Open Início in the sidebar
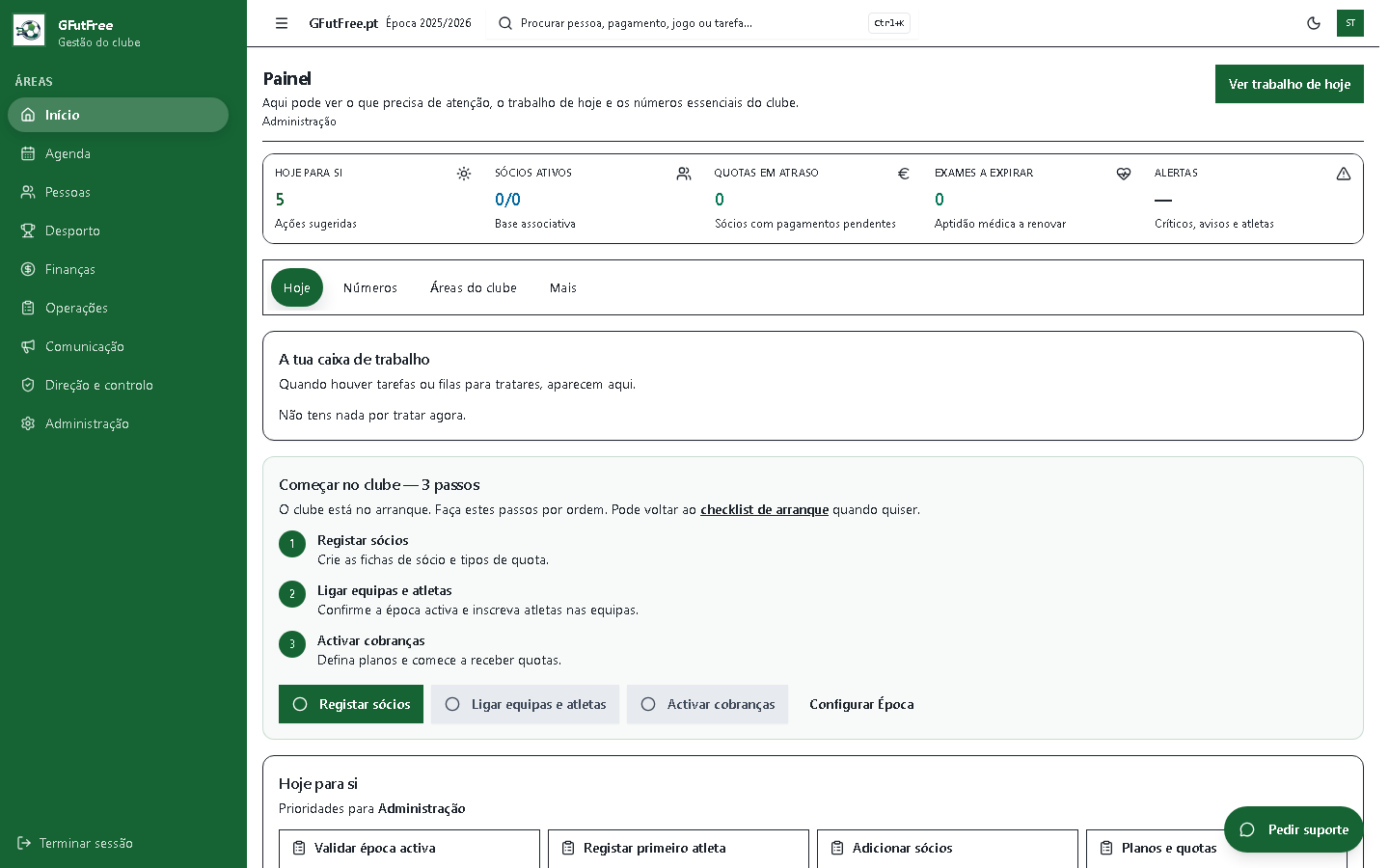The height and width of the screenshot is (868, 1389). [x=118, y=115]
